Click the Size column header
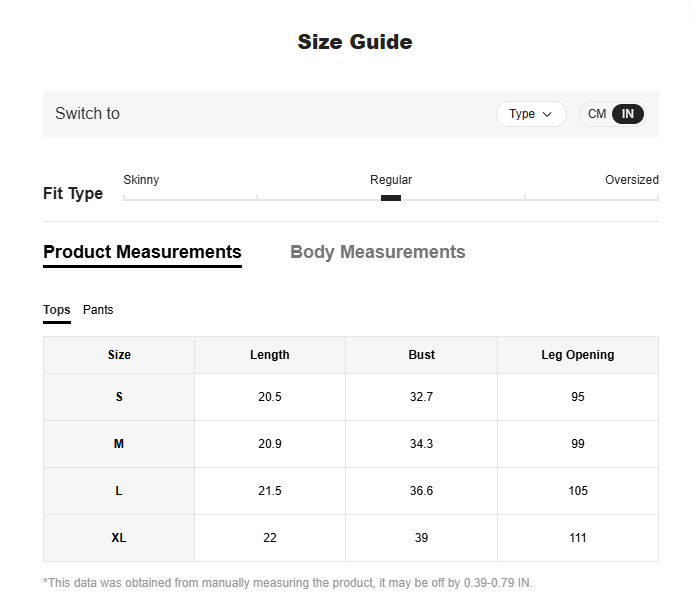 119,355
